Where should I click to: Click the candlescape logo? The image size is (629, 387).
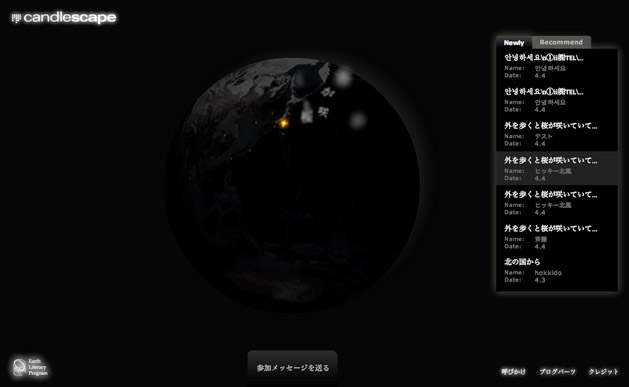point(64,18)
